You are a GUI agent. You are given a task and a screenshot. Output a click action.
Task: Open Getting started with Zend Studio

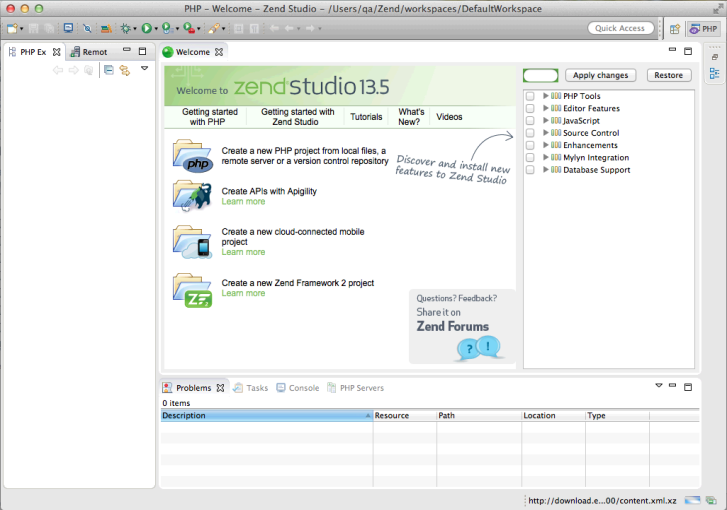[x=297, y=117]
